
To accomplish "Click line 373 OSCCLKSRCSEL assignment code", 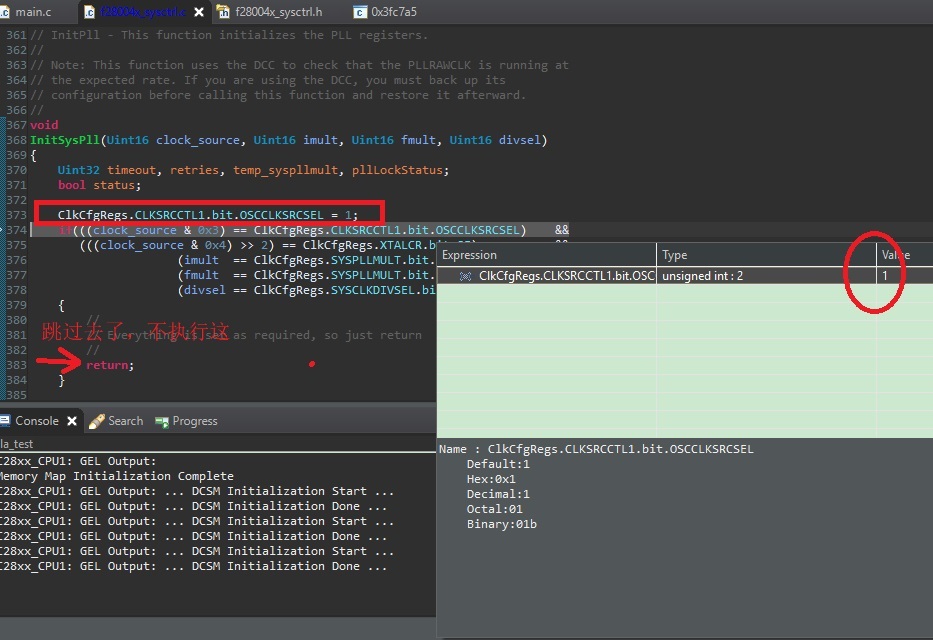I will 208,215.
